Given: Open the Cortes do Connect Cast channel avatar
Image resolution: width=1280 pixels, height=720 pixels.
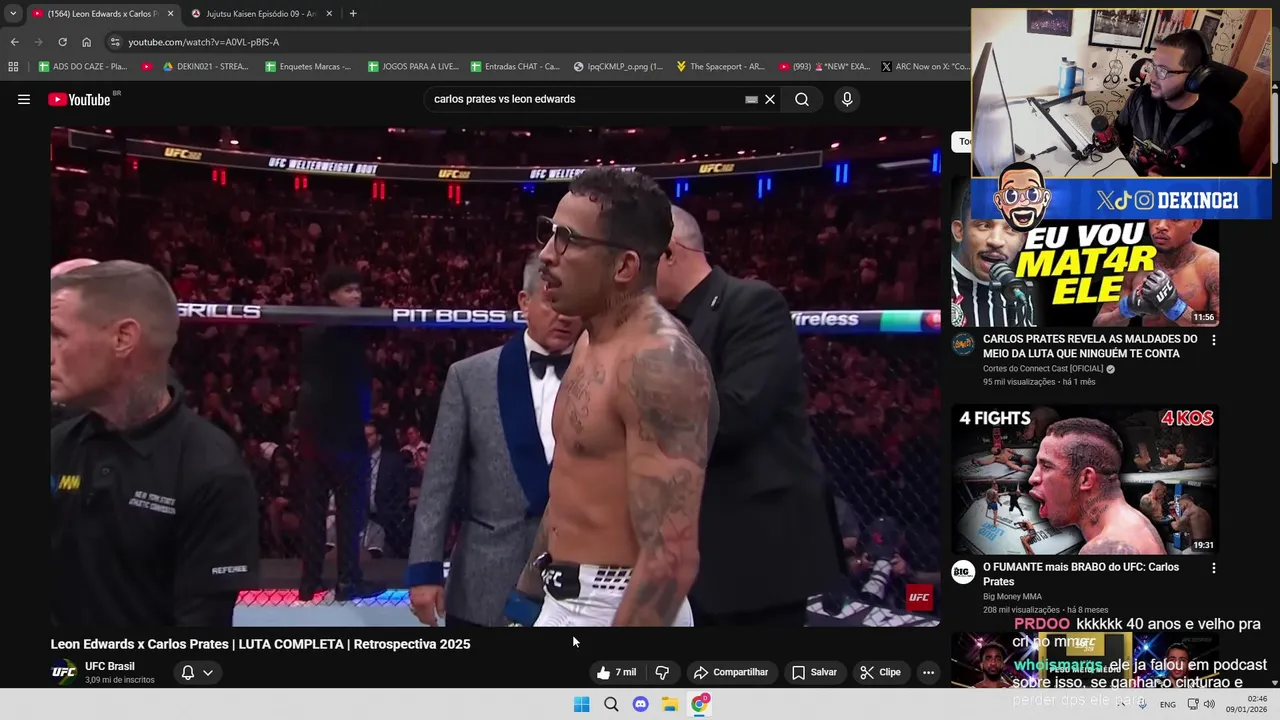Looking at the screenshot, I should click(963, 345).
